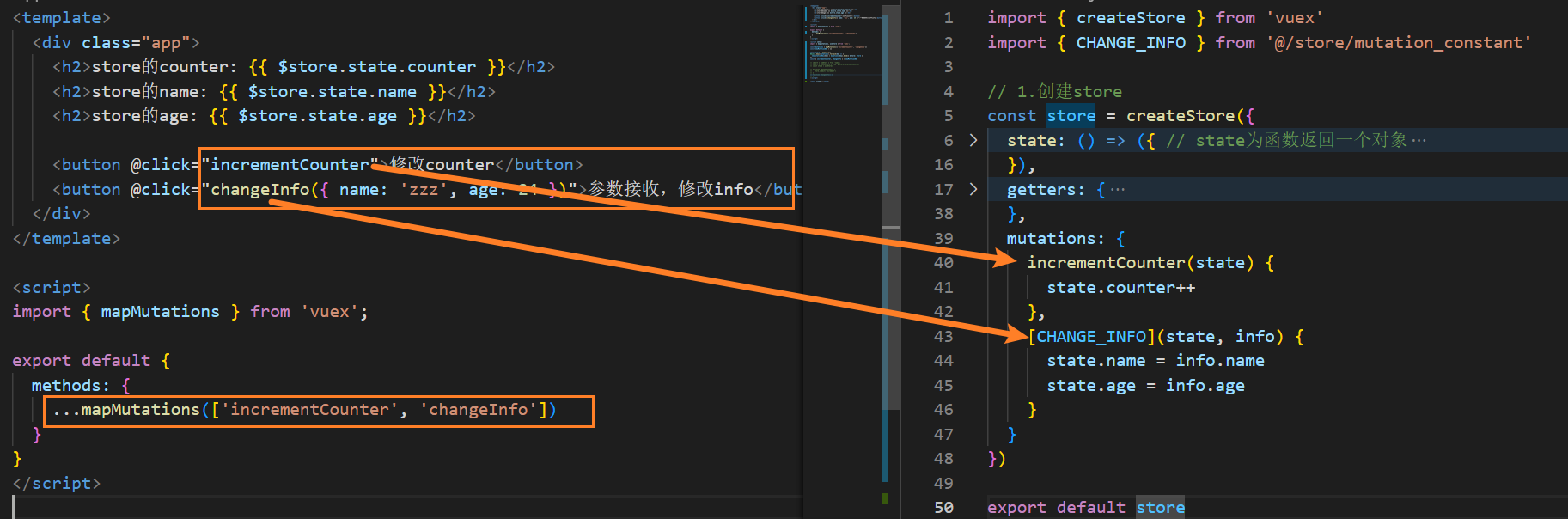
Task: Click the '@/store/mutation_constant' path string
Action: click(x=1398, y=43)
